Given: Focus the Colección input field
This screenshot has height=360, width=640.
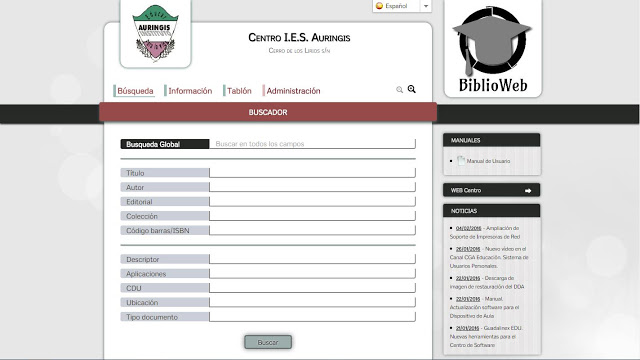Looking at the screenshot, I should (x=312, y=216).
